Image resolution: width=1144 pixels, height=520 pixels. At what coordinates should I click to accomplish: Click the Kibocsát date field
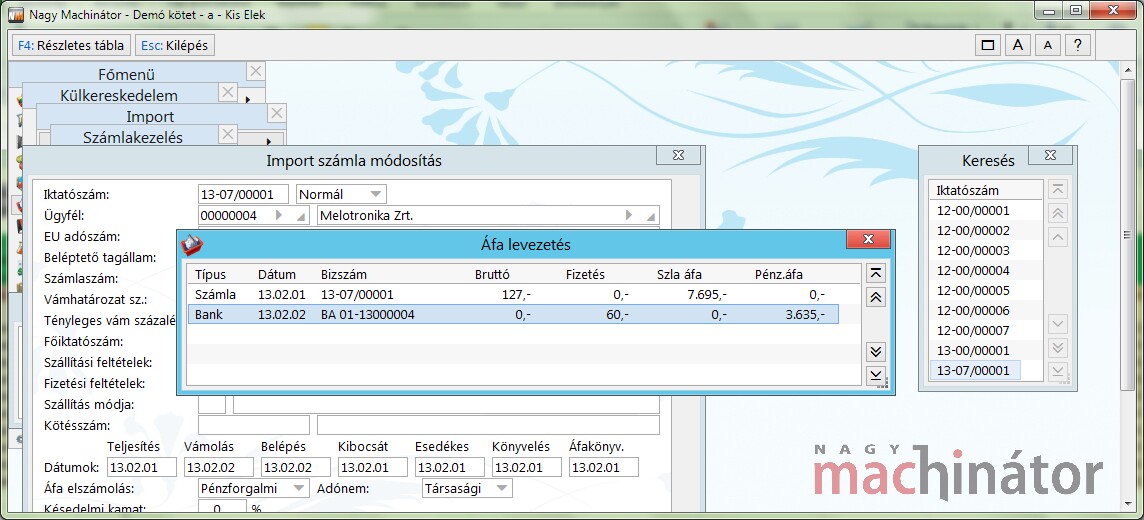point(373,467)
